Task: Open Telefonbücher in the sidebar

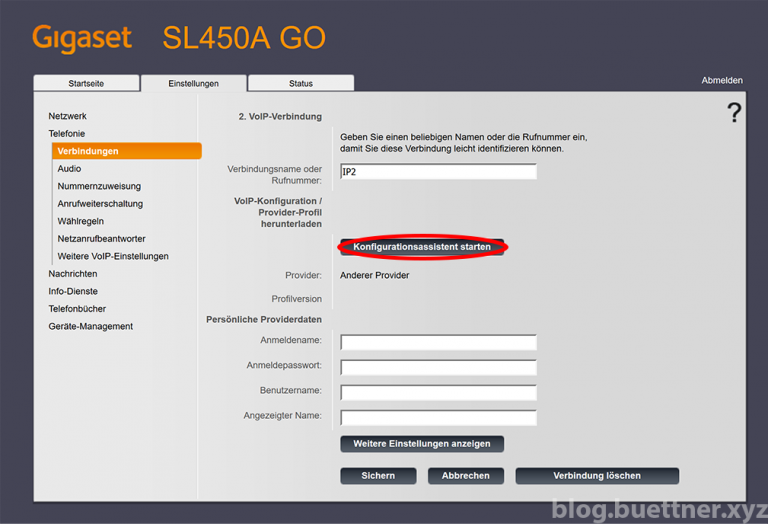Action: [x=77, y=309]
